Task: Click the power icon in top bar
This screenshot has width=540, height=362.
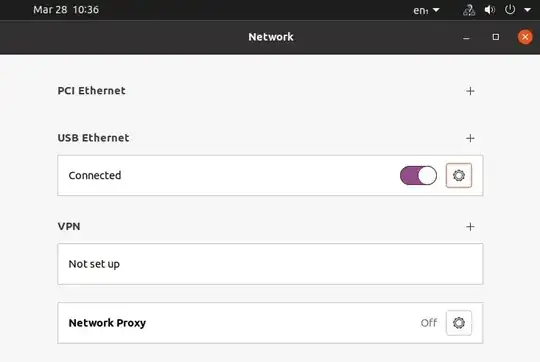Action: click(510, 10)
